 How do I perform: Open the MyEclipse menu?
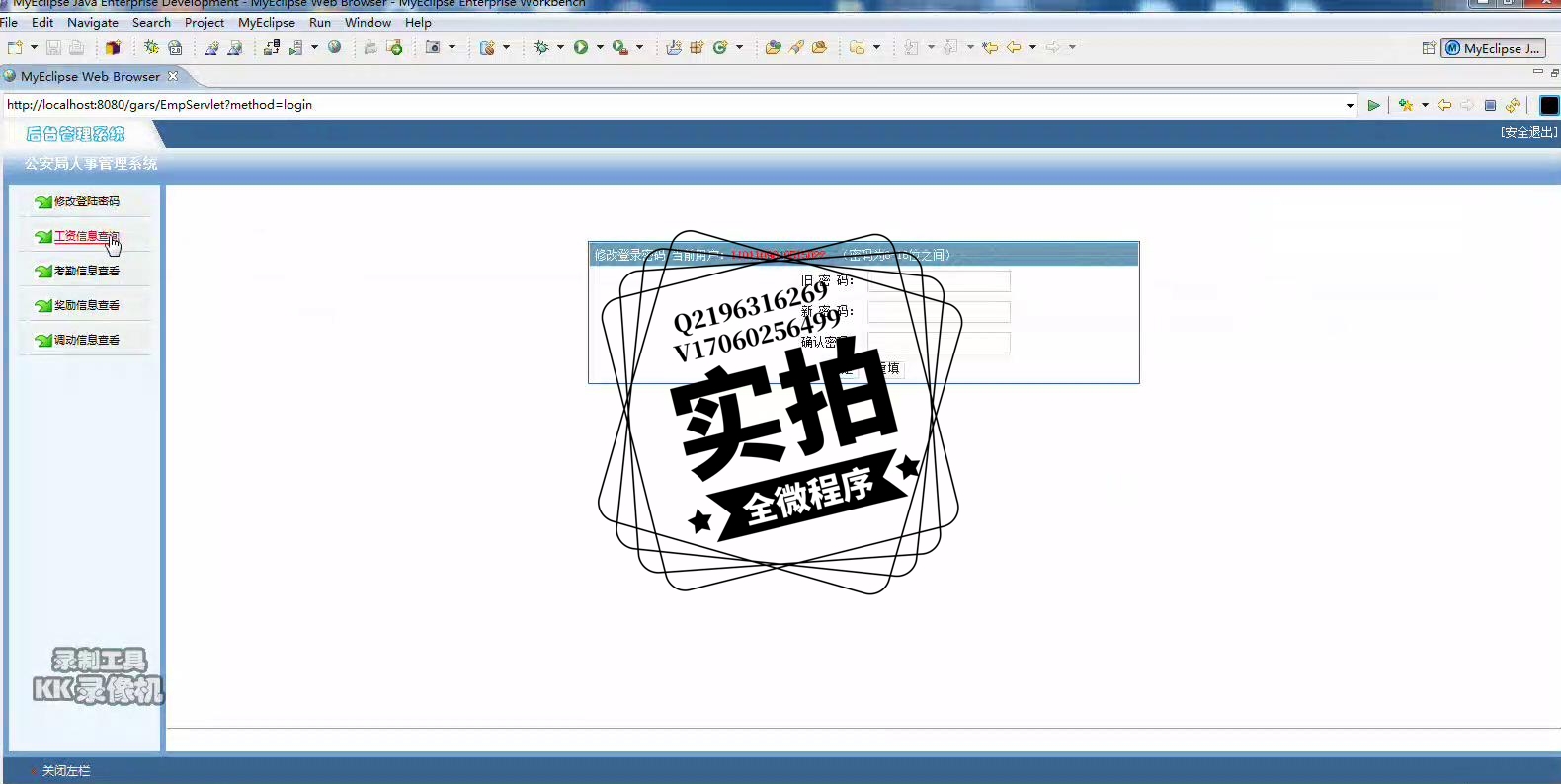point(267,22)
